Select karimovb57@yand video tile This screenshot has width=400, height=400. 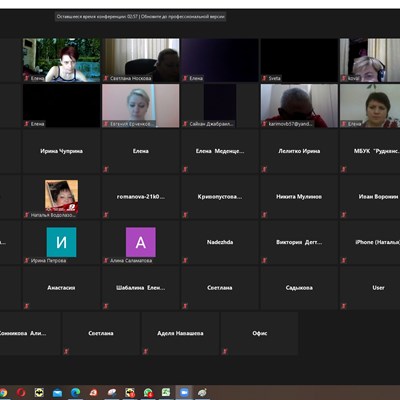coord(299,106)
